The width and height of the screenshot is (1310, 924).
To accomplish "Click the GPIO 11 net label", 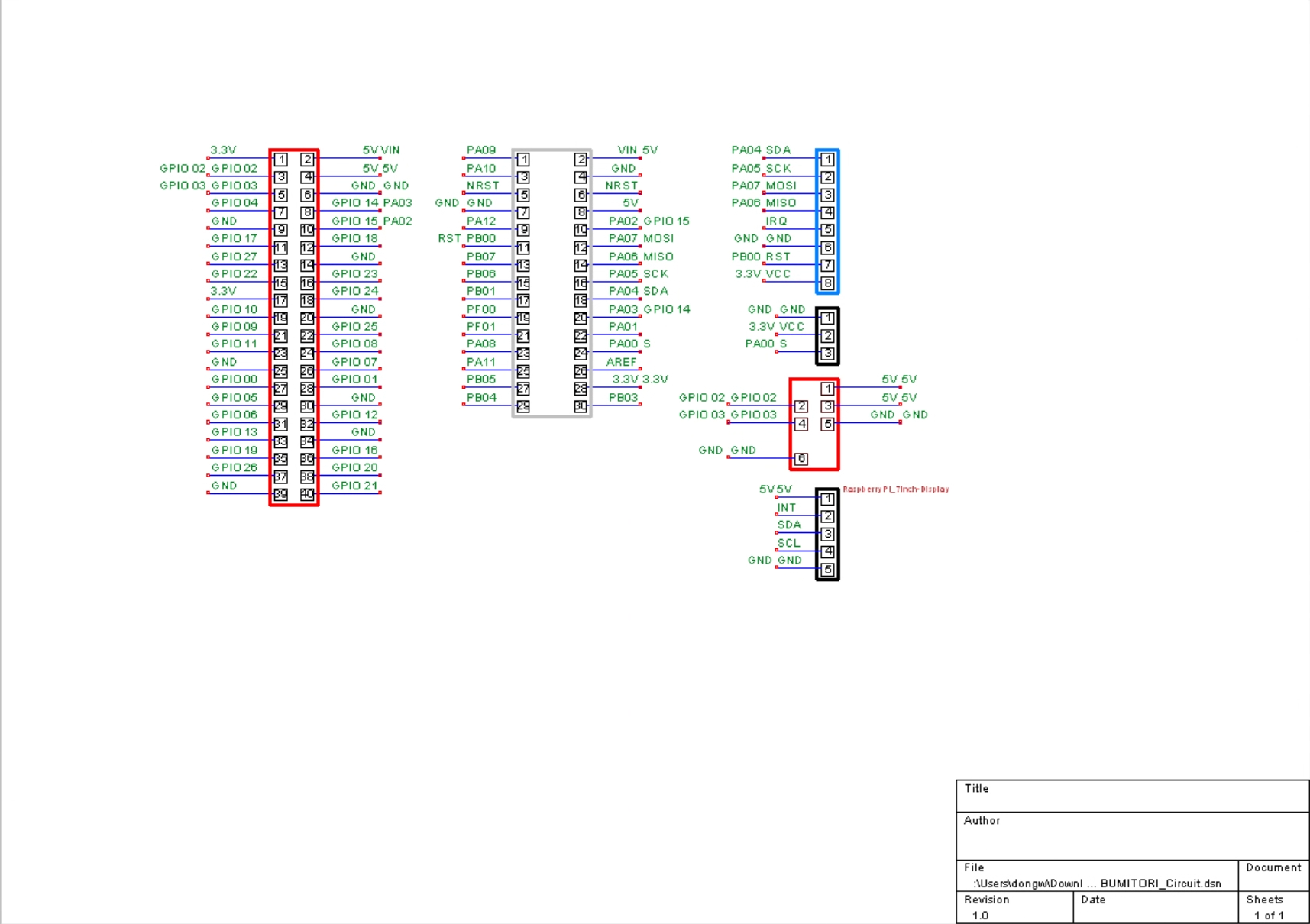I will pos(234,344).
